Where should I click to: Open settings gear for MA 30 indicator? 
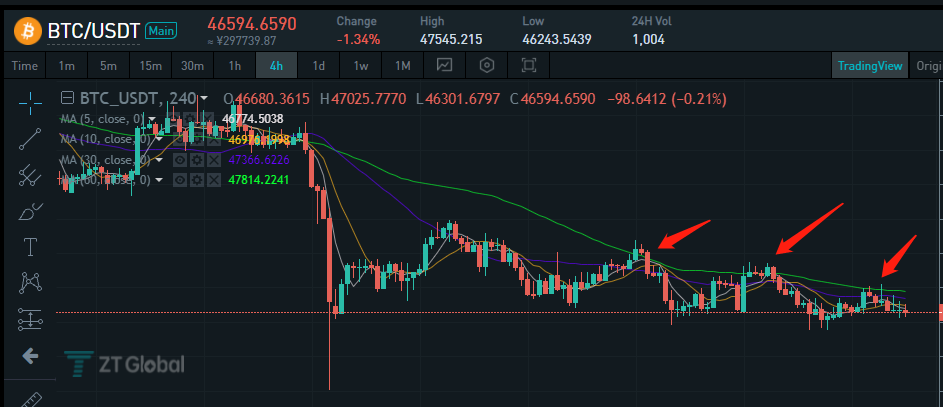click(196, 160)
